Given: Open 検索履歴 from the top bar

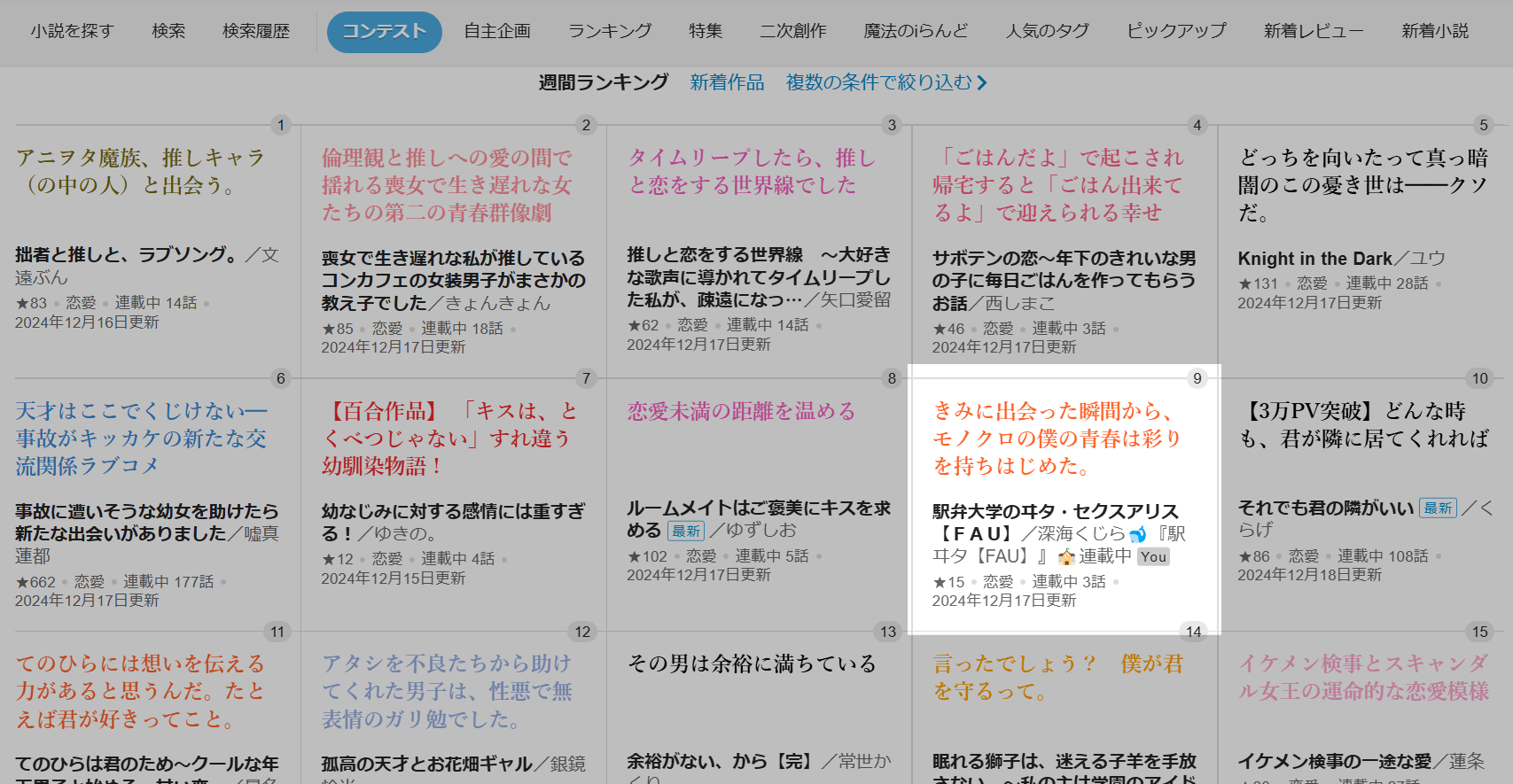Looking at the screenshot, I should click(255, 31).
